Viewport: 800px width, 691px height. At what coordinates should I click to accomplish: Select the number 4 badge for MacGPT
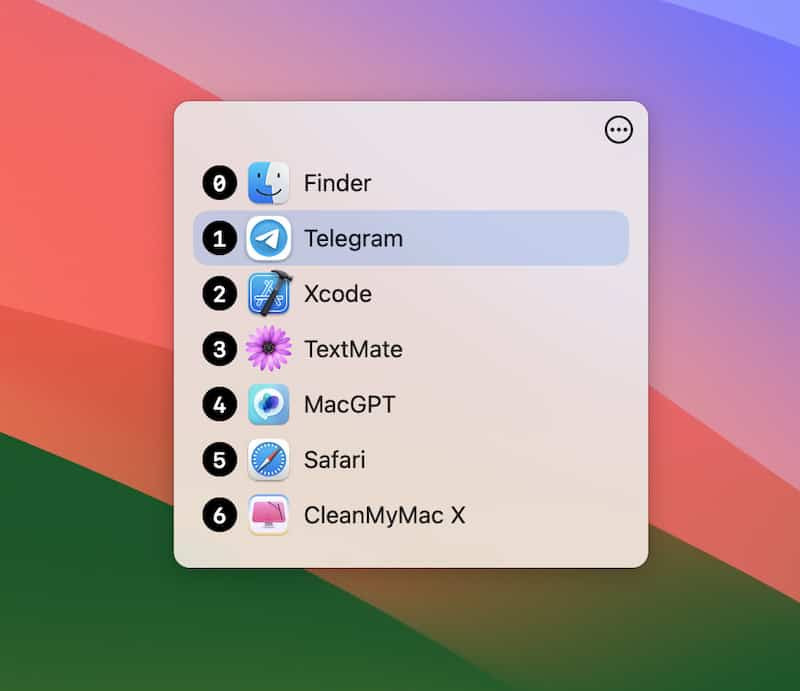(x=219, y=404)
